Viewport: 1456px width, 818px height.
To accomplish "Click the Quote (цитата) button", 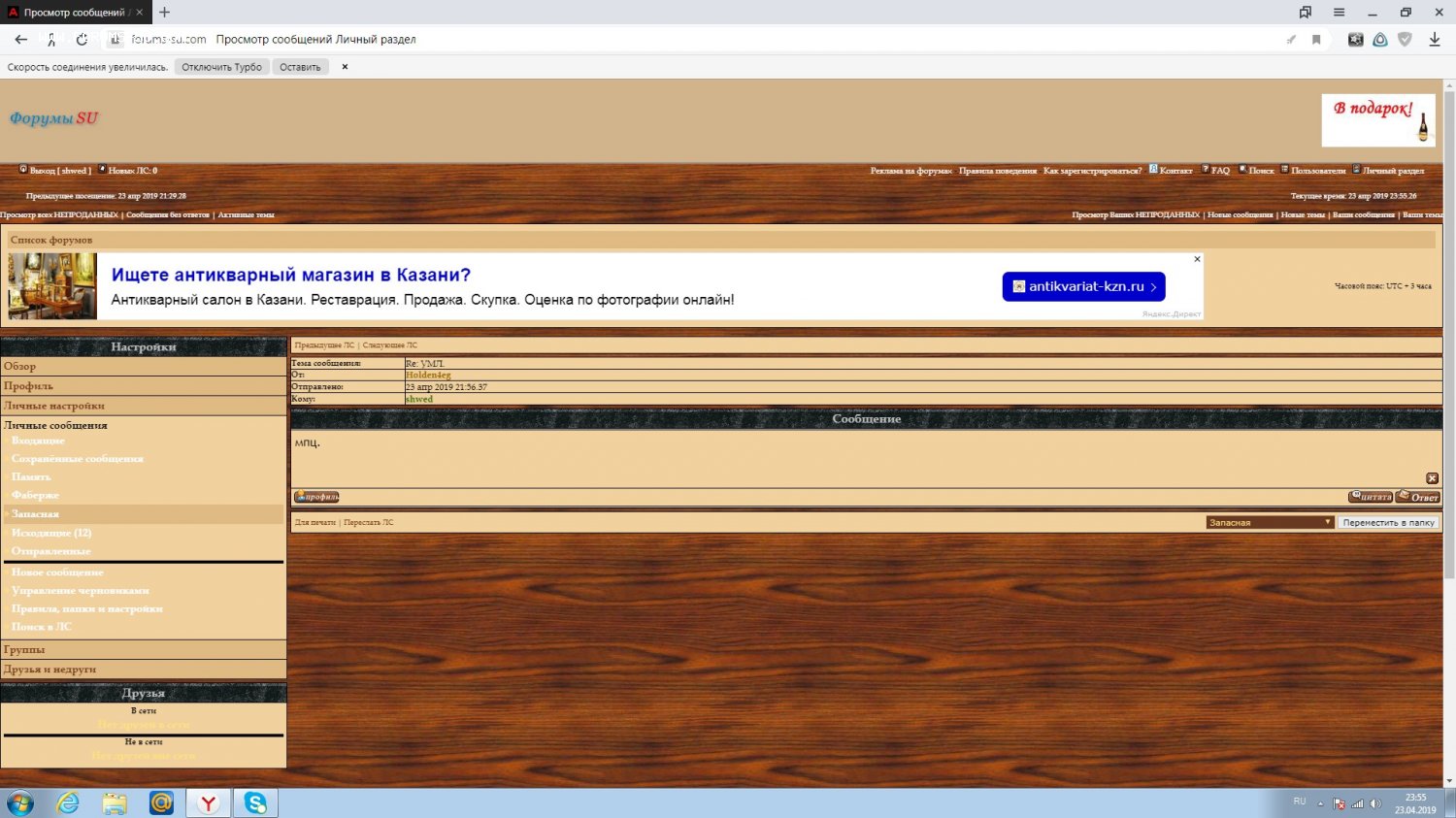I will point(1370,497).
